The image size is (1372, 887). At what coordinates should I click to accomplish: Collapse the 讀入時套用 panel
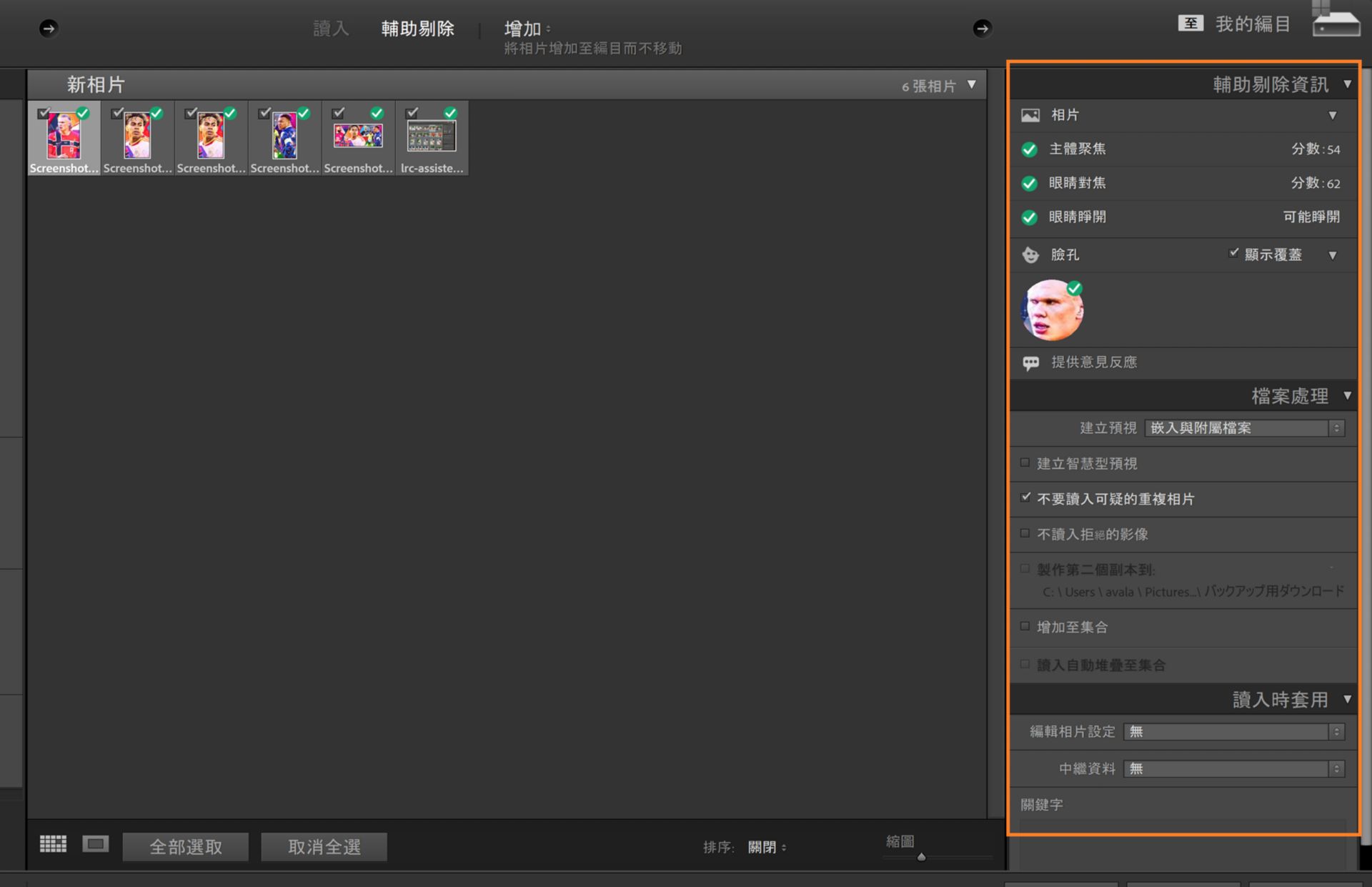pyautogui.click(x=1347, y=699)
